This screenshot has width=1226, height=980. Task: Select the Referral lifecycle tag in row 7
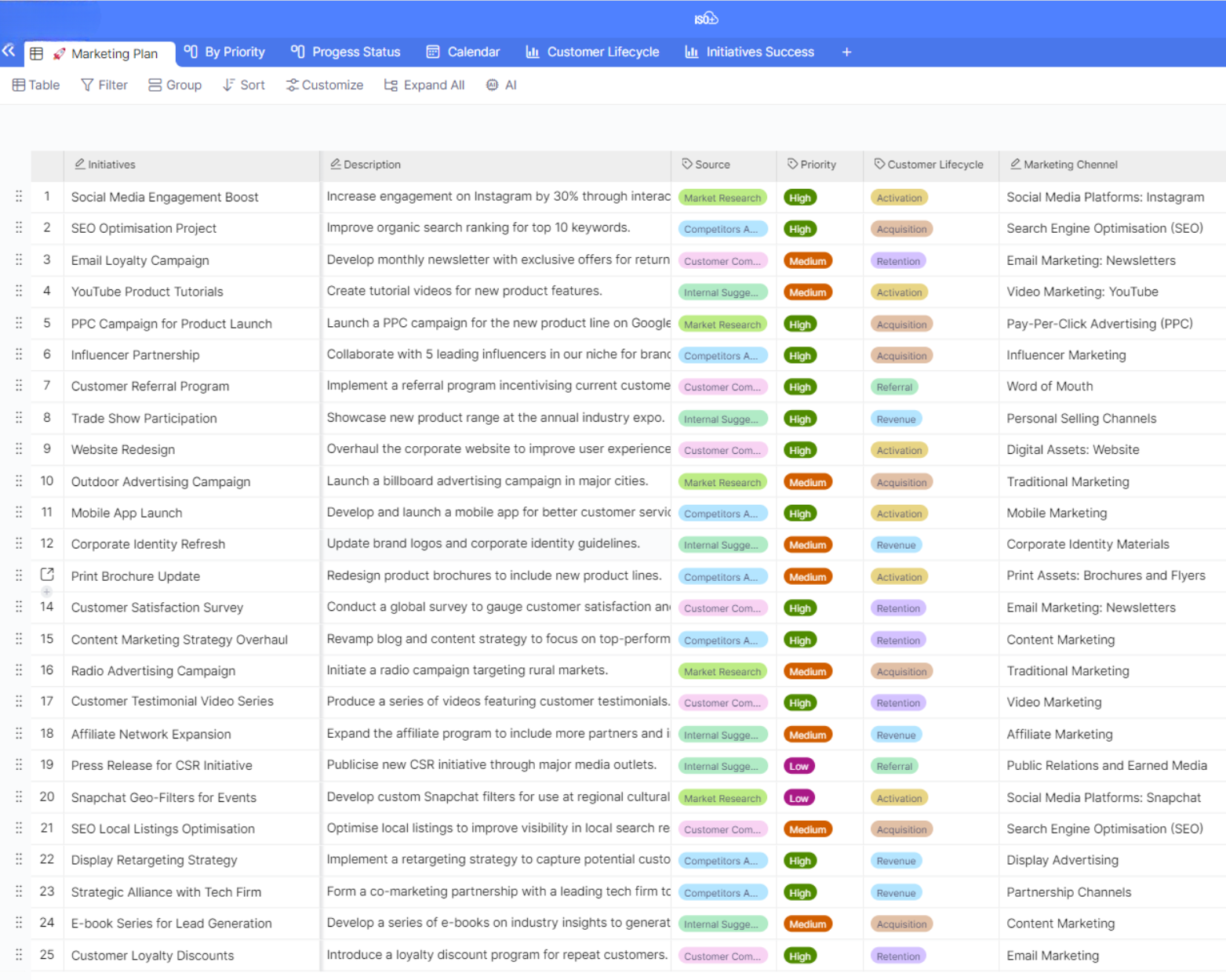(893, 387)
